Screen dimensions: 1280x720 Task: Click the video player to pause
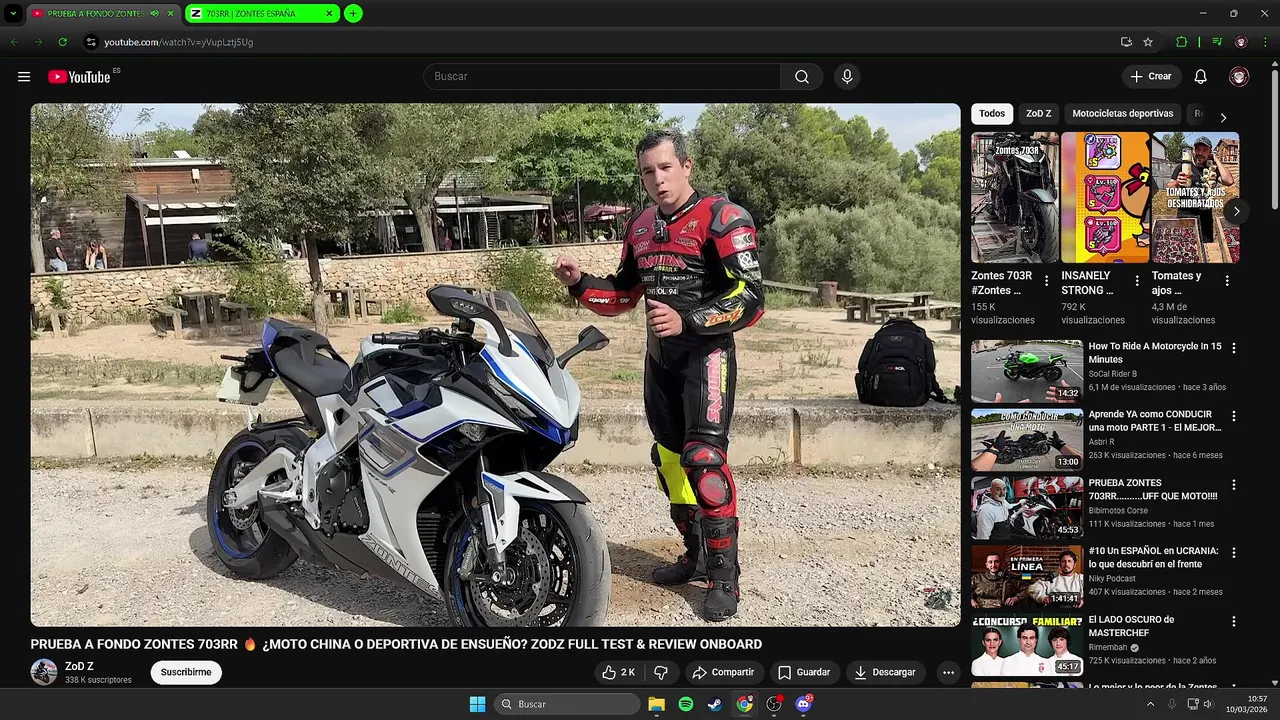[x=495, y=365]
